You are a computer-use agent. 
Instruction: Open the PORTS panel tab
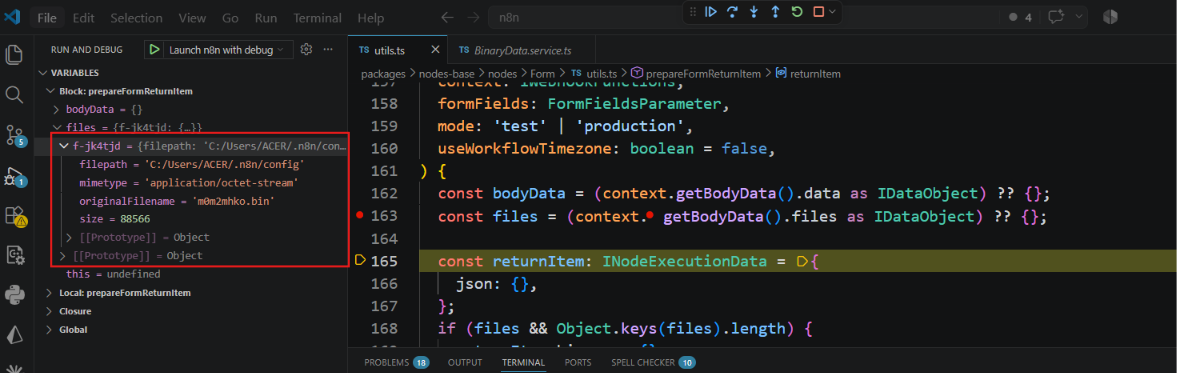pos(578,362)
